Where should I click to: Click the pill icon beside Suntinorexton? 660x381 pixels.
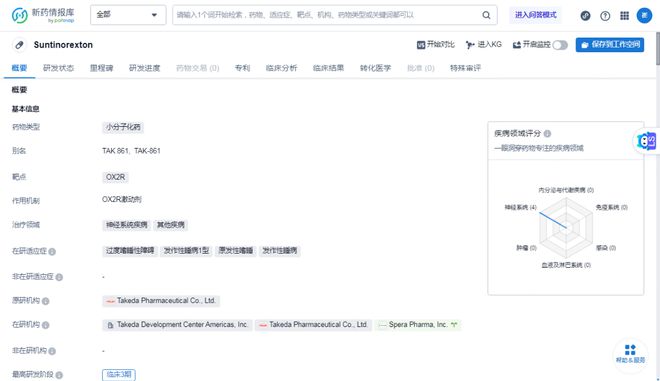pos(19,45)
